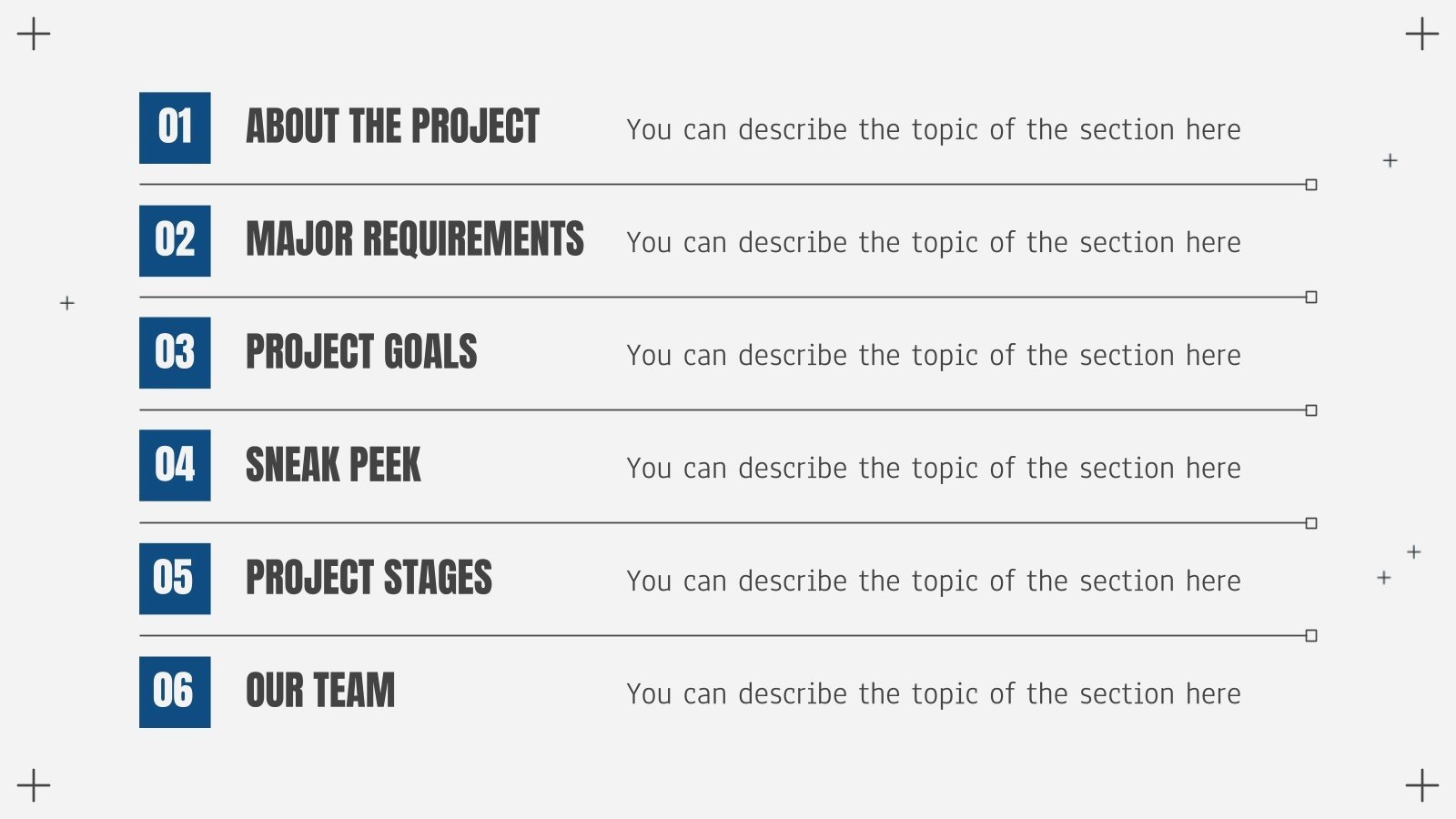Click the description text beside Our Team
1456x819 pixels.
pos(933,694)
